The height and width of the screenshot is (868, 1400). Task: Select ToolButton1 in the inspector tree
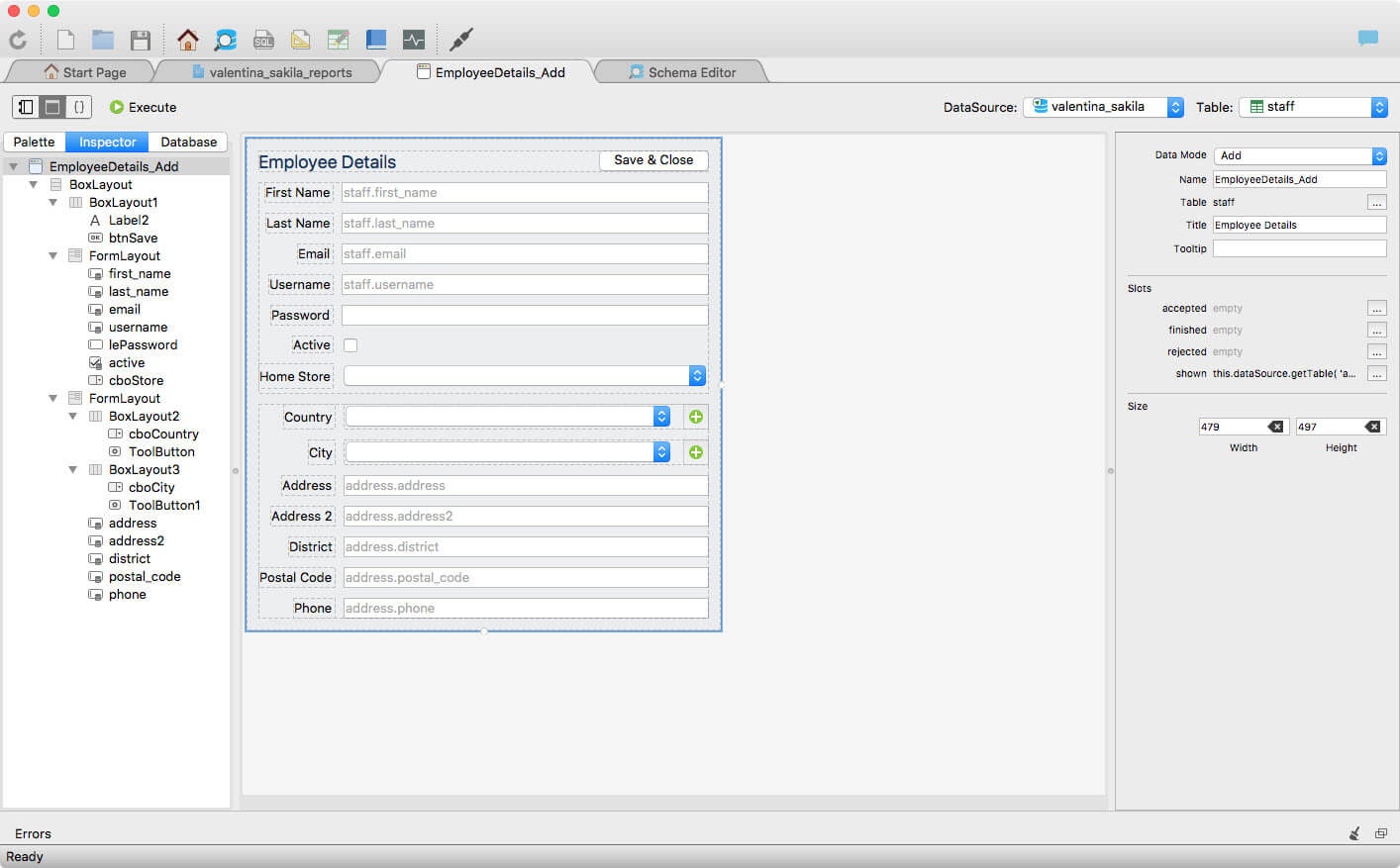coord(163,506)
